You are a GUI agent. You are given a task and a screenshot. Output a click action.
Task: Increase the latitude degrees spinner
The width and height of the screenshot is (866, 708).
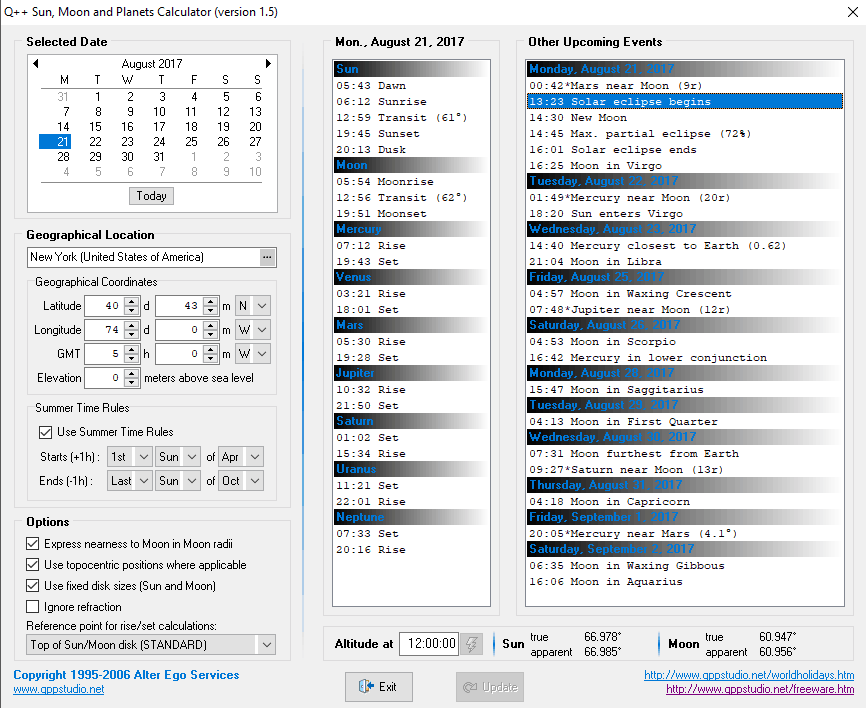point(131,302)
